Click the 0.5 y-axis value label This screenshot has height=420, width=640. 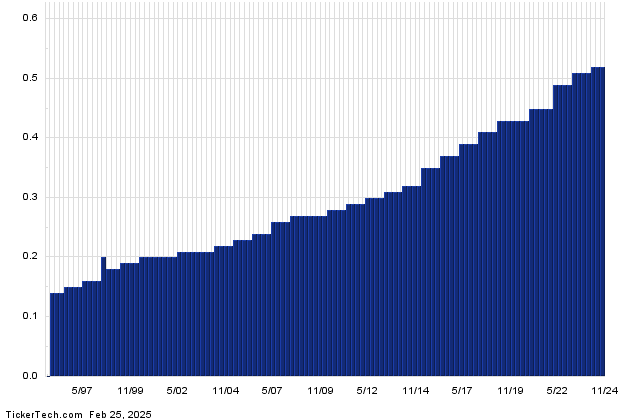pyautogui.click(x=30, y=78)
